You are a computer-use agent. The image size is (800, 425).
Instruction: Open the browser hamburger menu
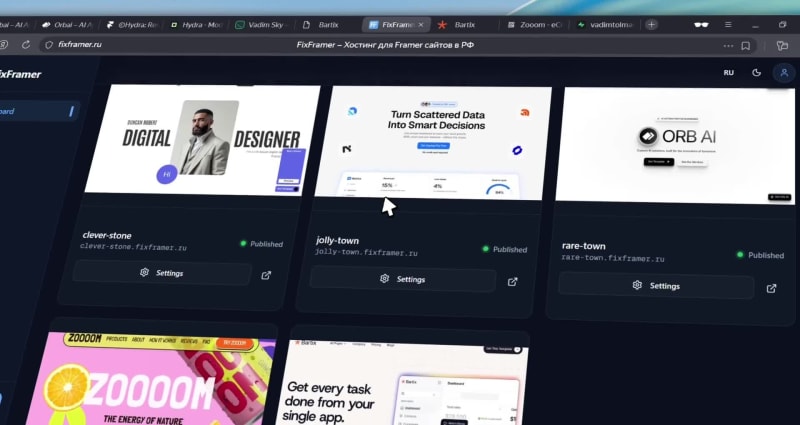[x=729, y=24]
